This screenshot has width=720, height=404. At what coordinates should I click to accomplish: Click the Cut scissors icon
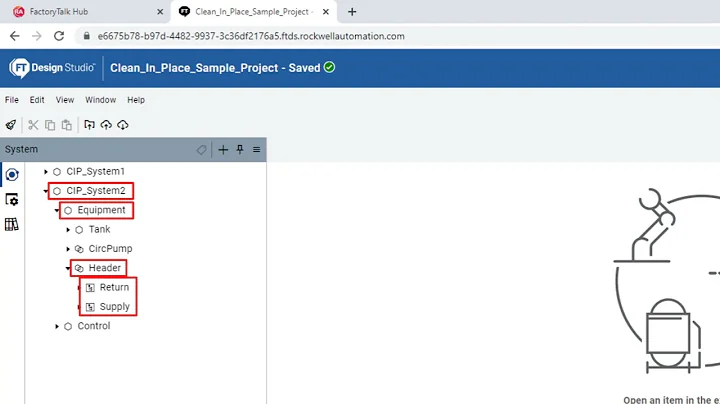33,125
